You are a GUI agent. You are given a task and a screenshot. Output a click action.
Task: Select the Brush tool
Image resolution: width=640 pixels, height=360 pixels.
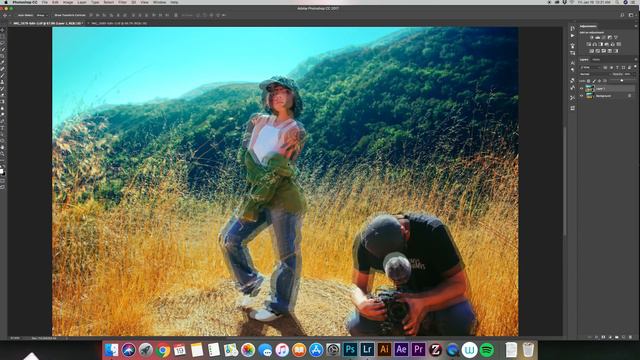pyautogui.click(x=2, y=76)
